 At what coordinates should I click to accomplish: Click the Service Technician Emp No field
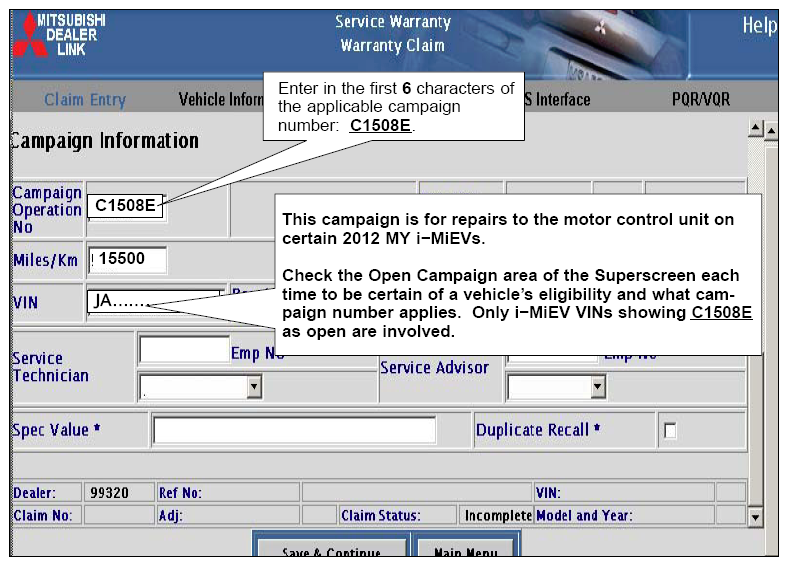[x=184, y=350]
